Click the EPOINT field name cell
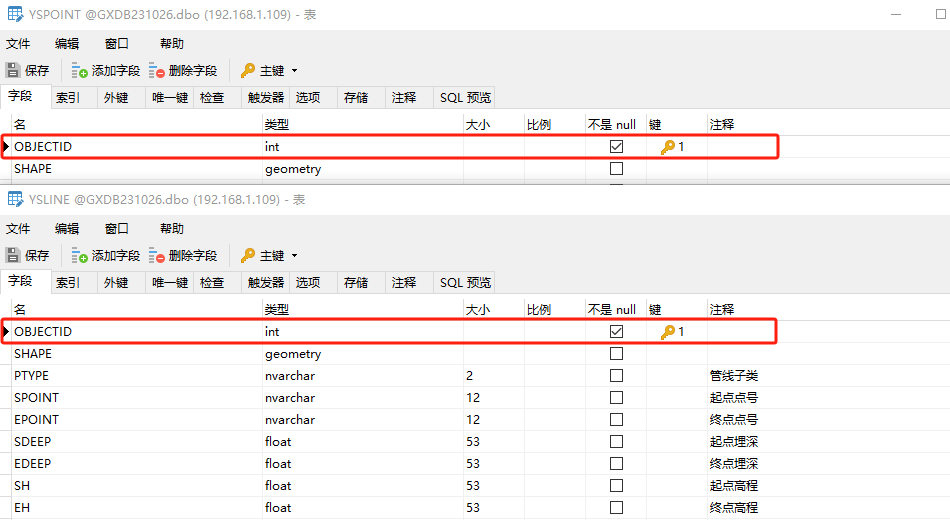This screenshot has height=520, width=950. coord(36,420)
